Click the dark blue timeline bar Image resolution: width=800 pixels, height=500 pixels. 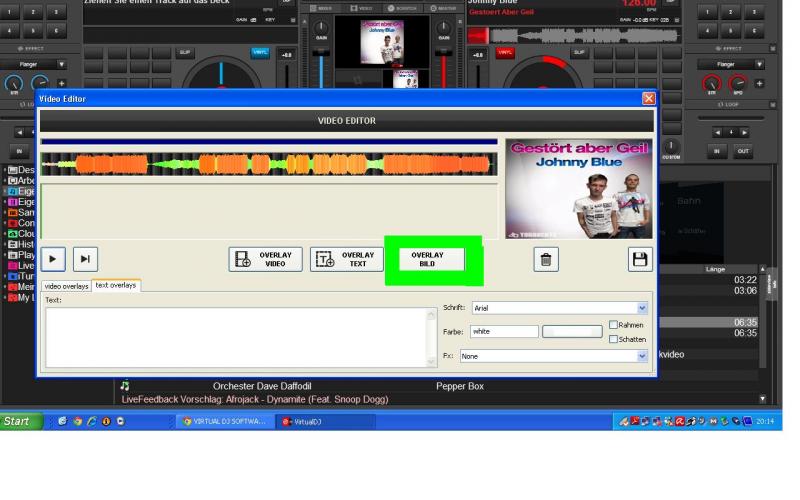click(x=269, y=142)
